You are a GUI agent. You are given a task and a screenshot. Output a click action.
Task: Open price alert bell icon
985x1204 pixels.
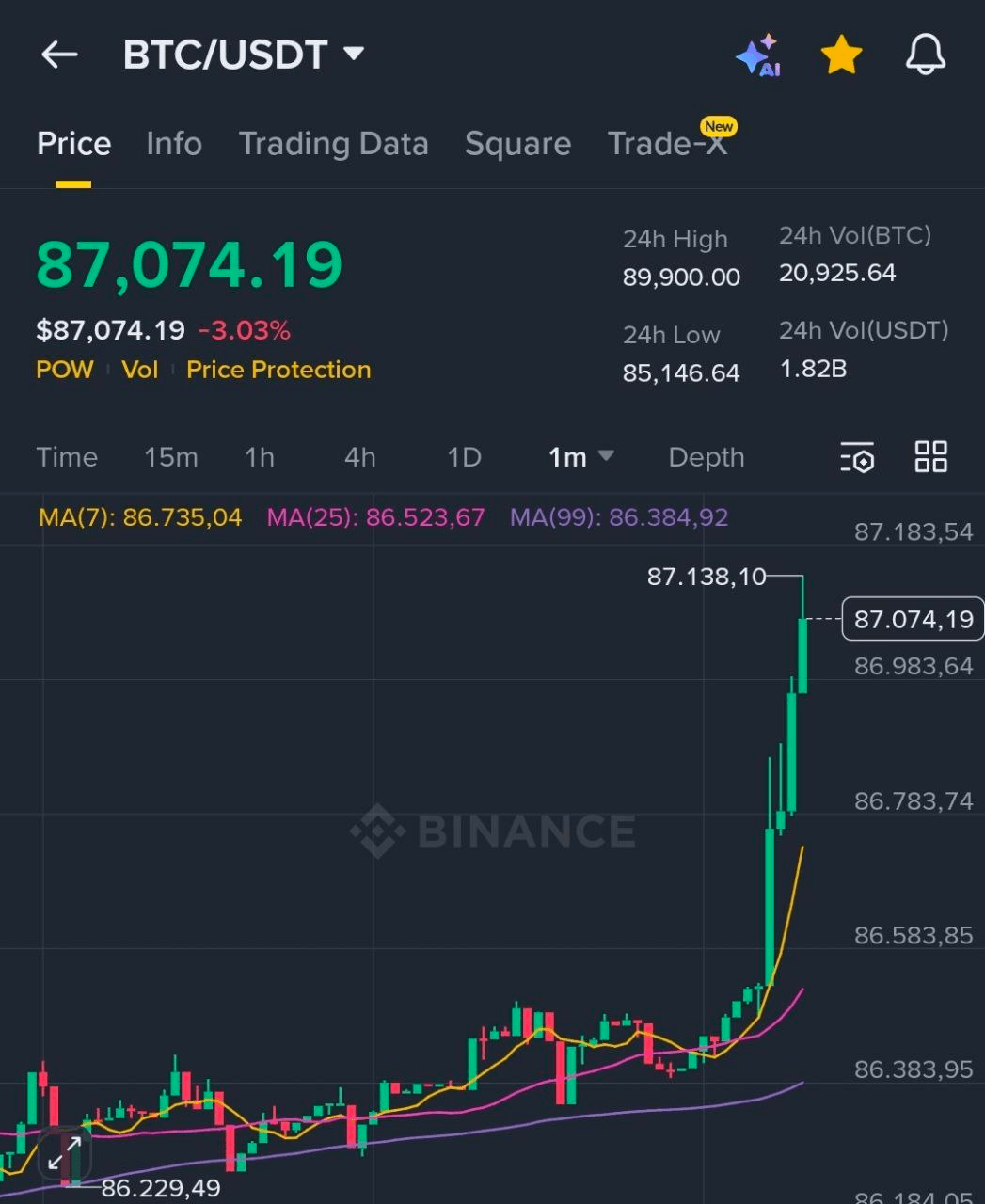(x=925, y=55)
